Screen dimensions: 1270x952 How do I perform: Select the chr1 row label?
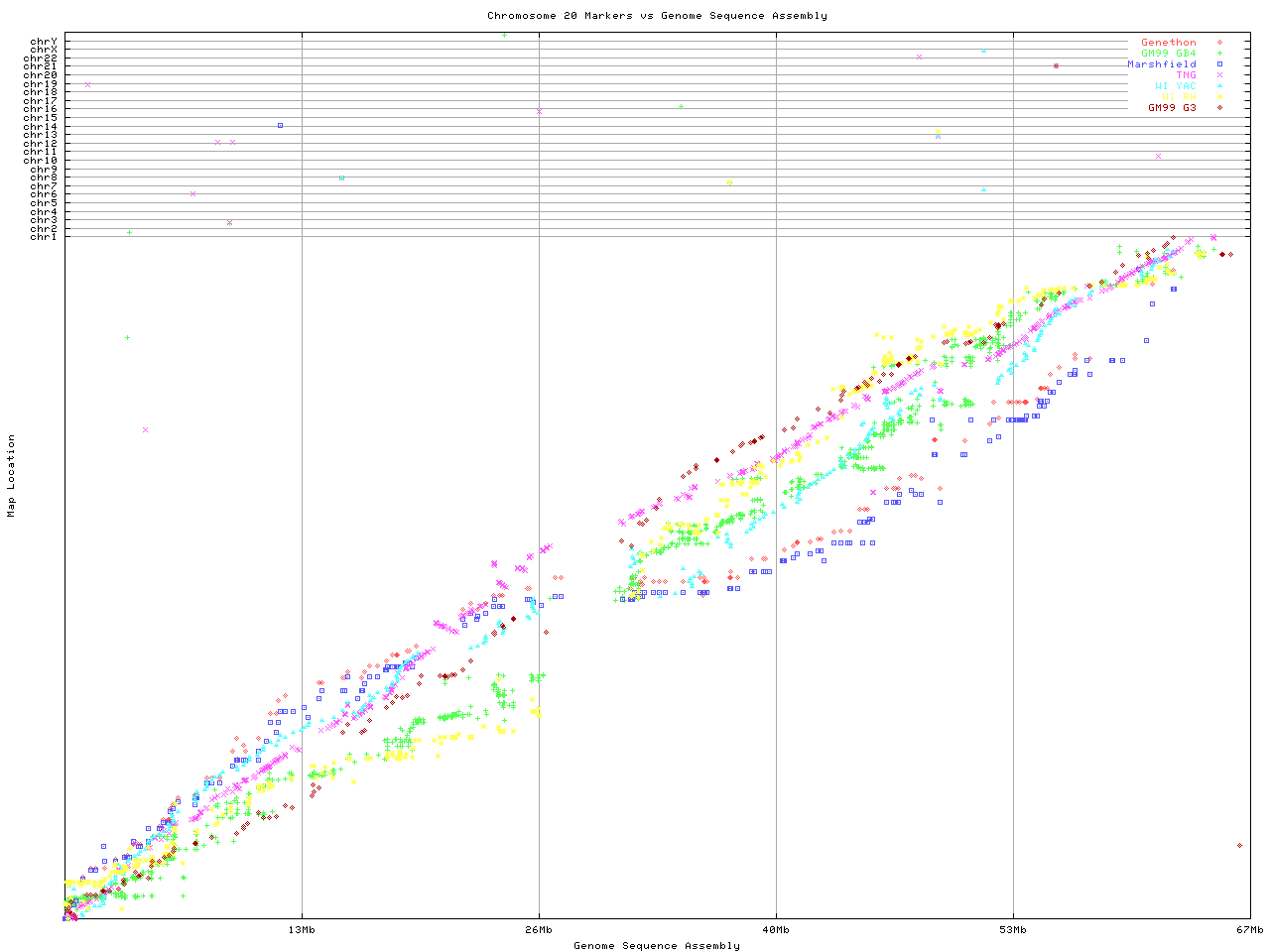pos(44,236)
